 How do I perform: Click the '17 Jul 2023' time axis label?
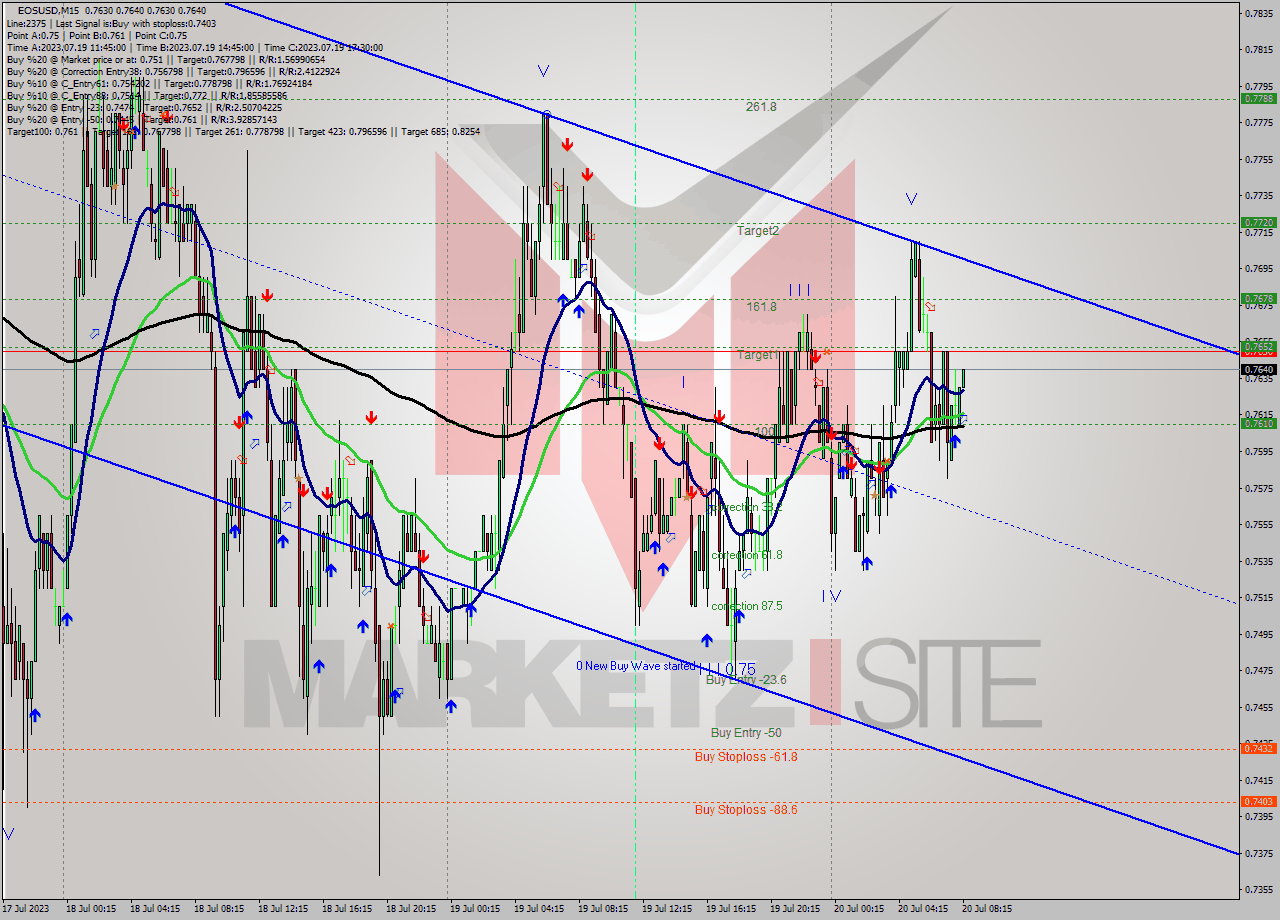[25, 909]
